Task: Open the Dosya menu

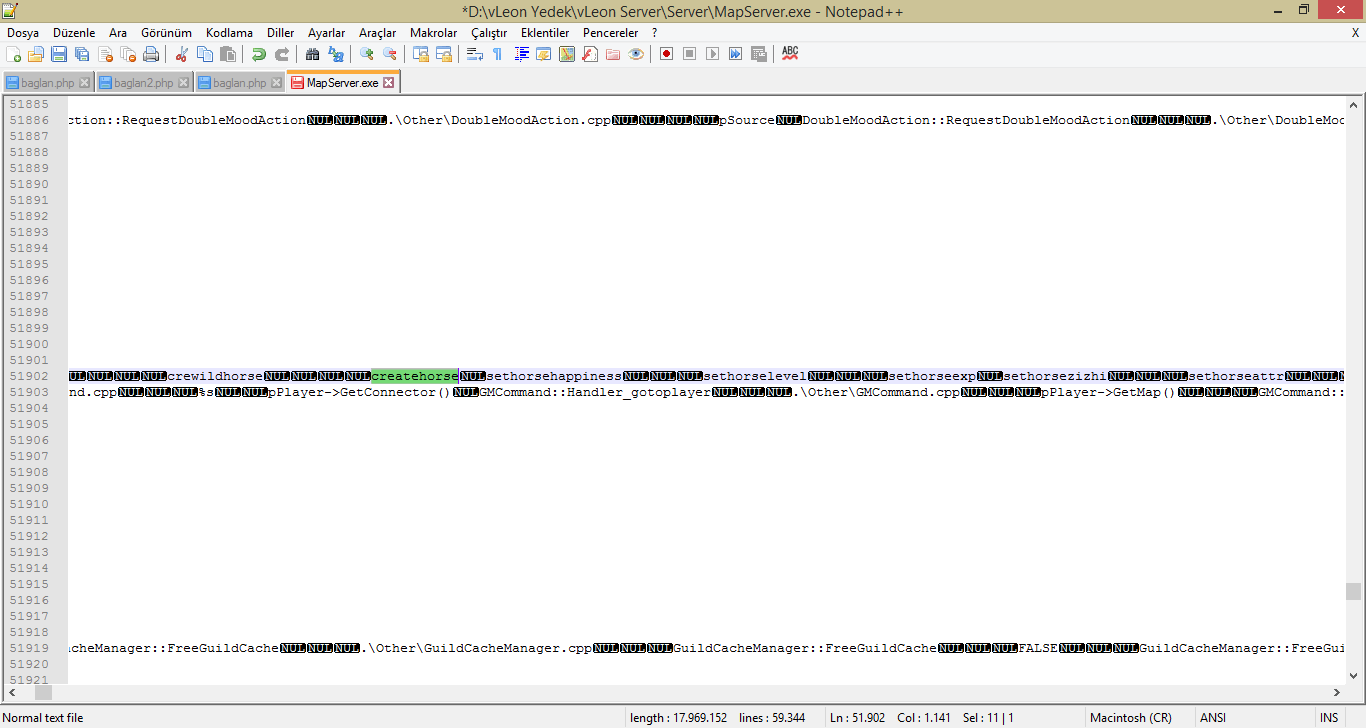Action: pos(23,33)
